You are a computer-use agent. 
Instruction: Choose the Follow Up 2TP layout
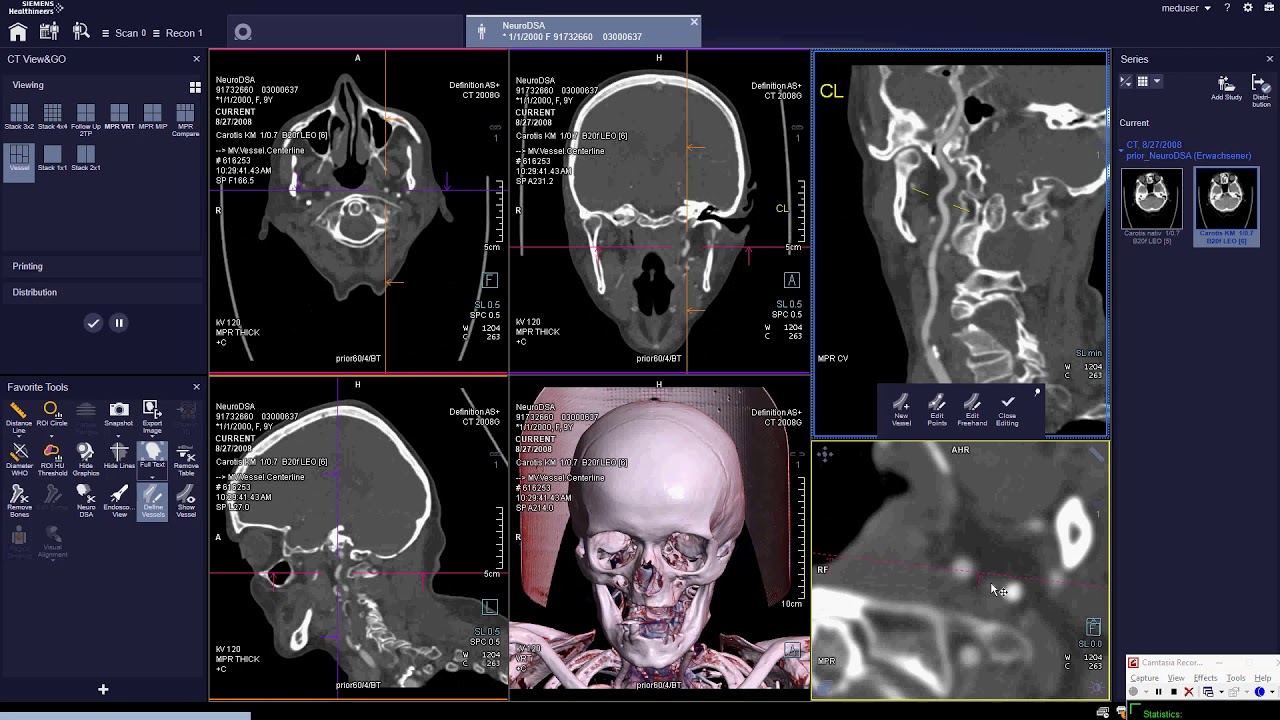[86, 120]
